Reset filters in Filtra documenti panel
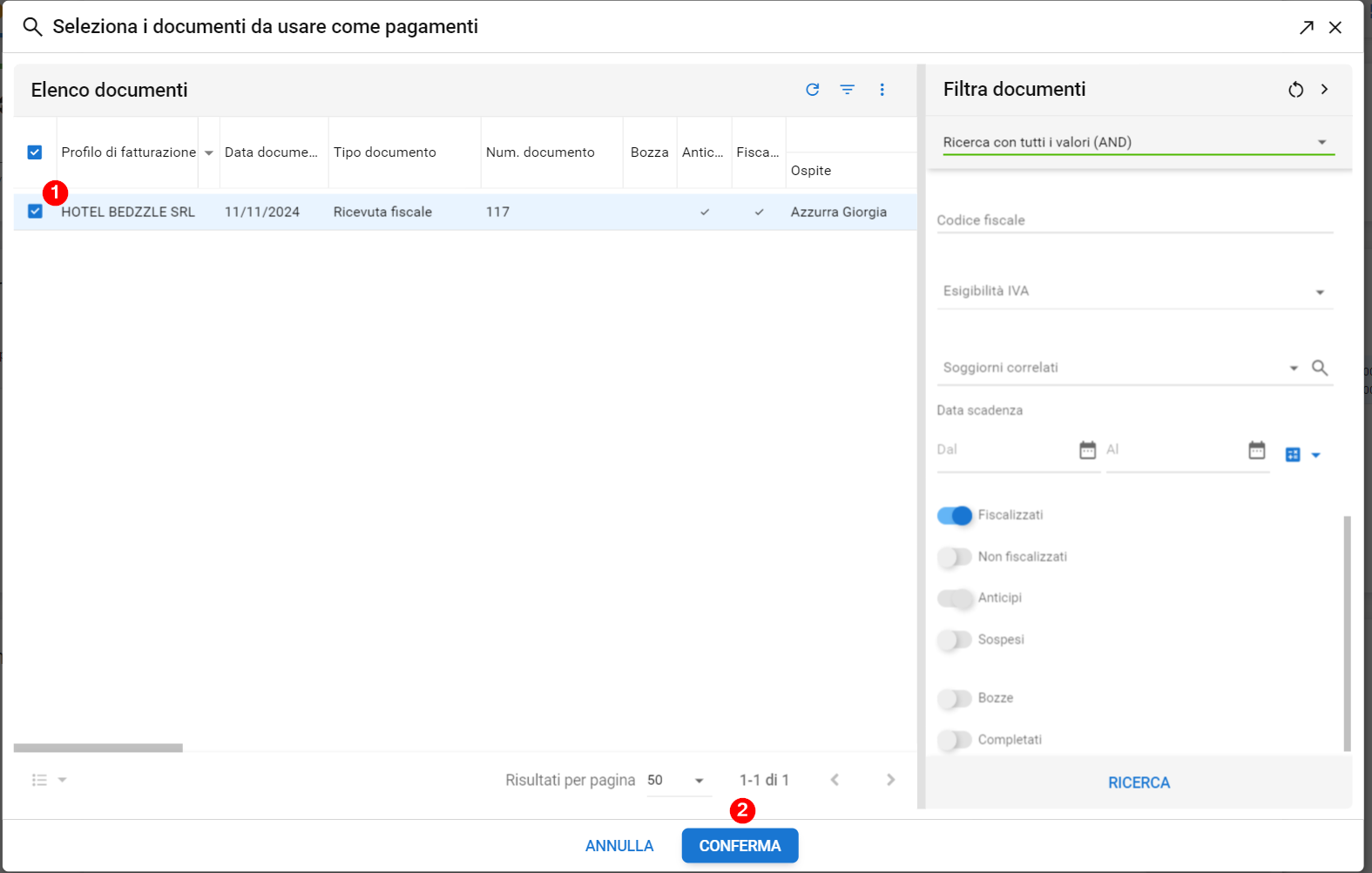This screenshot has height=873, width=1372. point(1295,90)
